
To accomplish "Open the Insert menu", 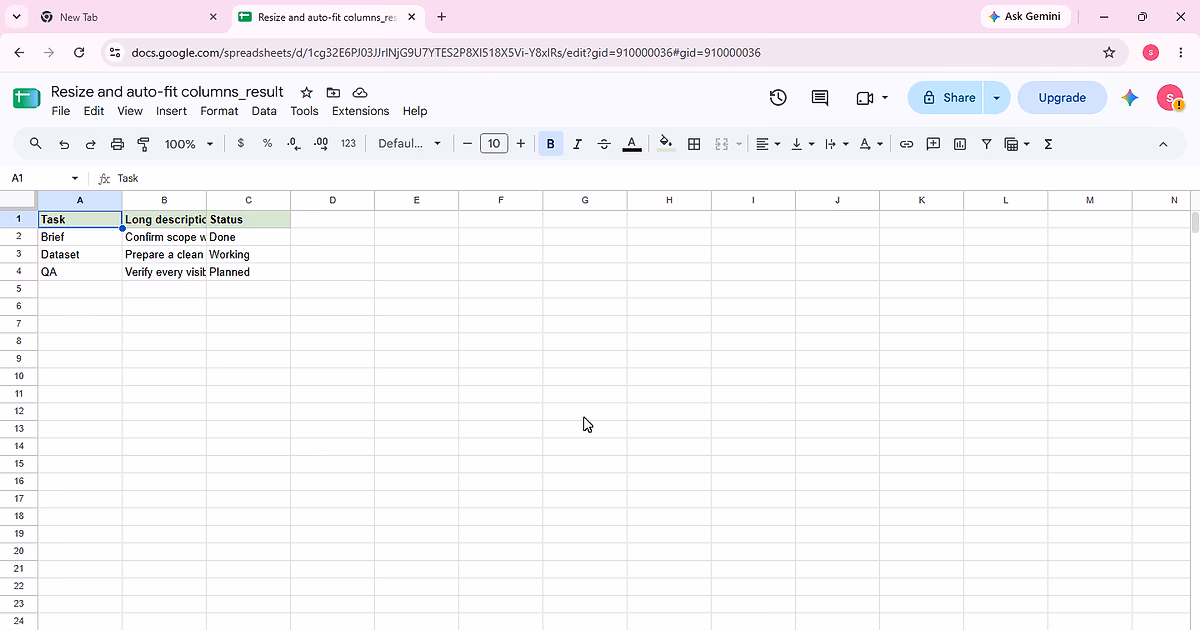I will (171, 111).
